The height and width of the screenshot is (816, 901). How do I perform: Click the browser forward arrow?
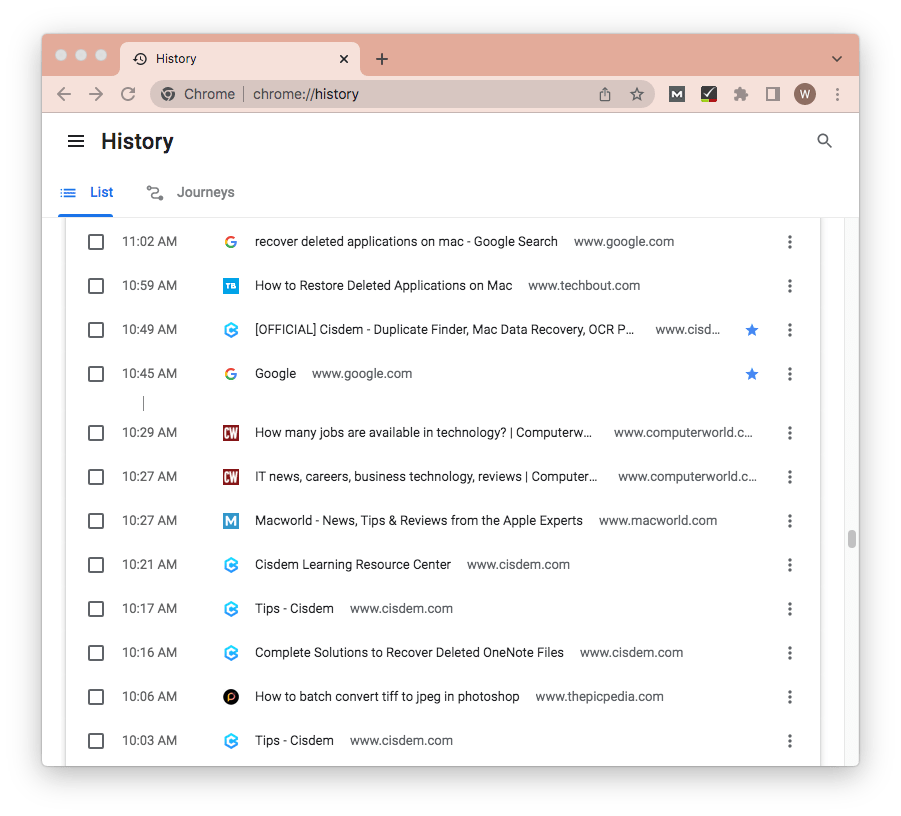[x=96, y=94]
